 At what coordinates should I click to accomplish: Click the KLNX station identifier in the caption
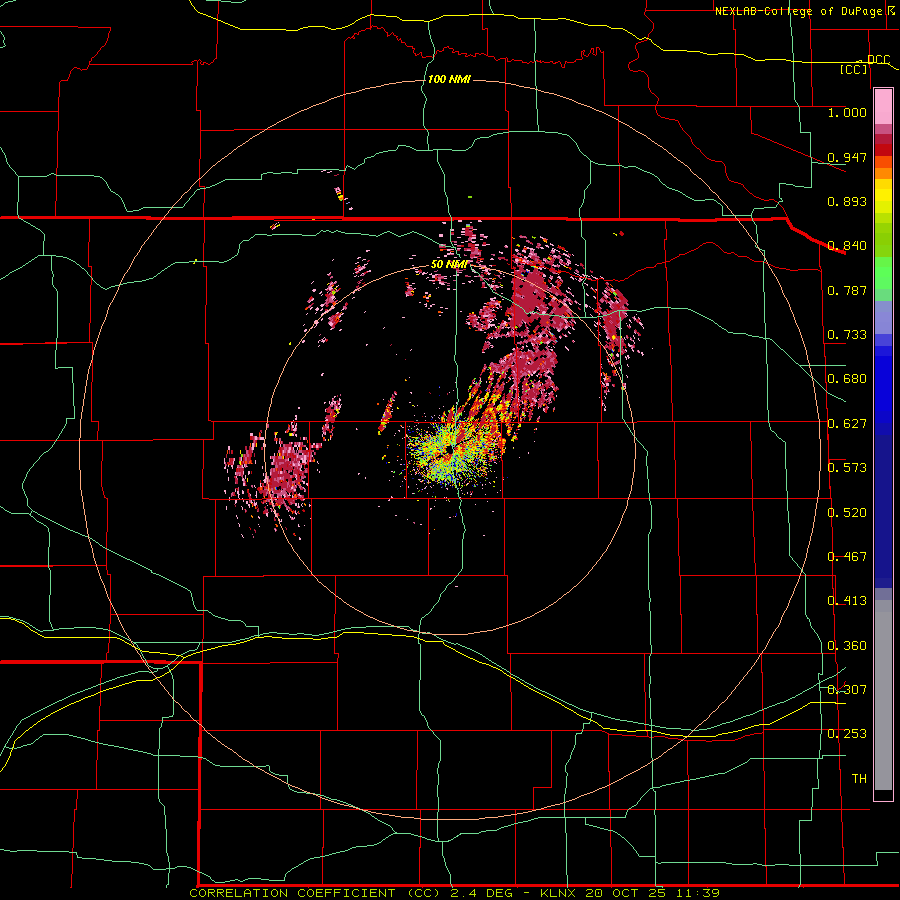click(x=560, y=893)
